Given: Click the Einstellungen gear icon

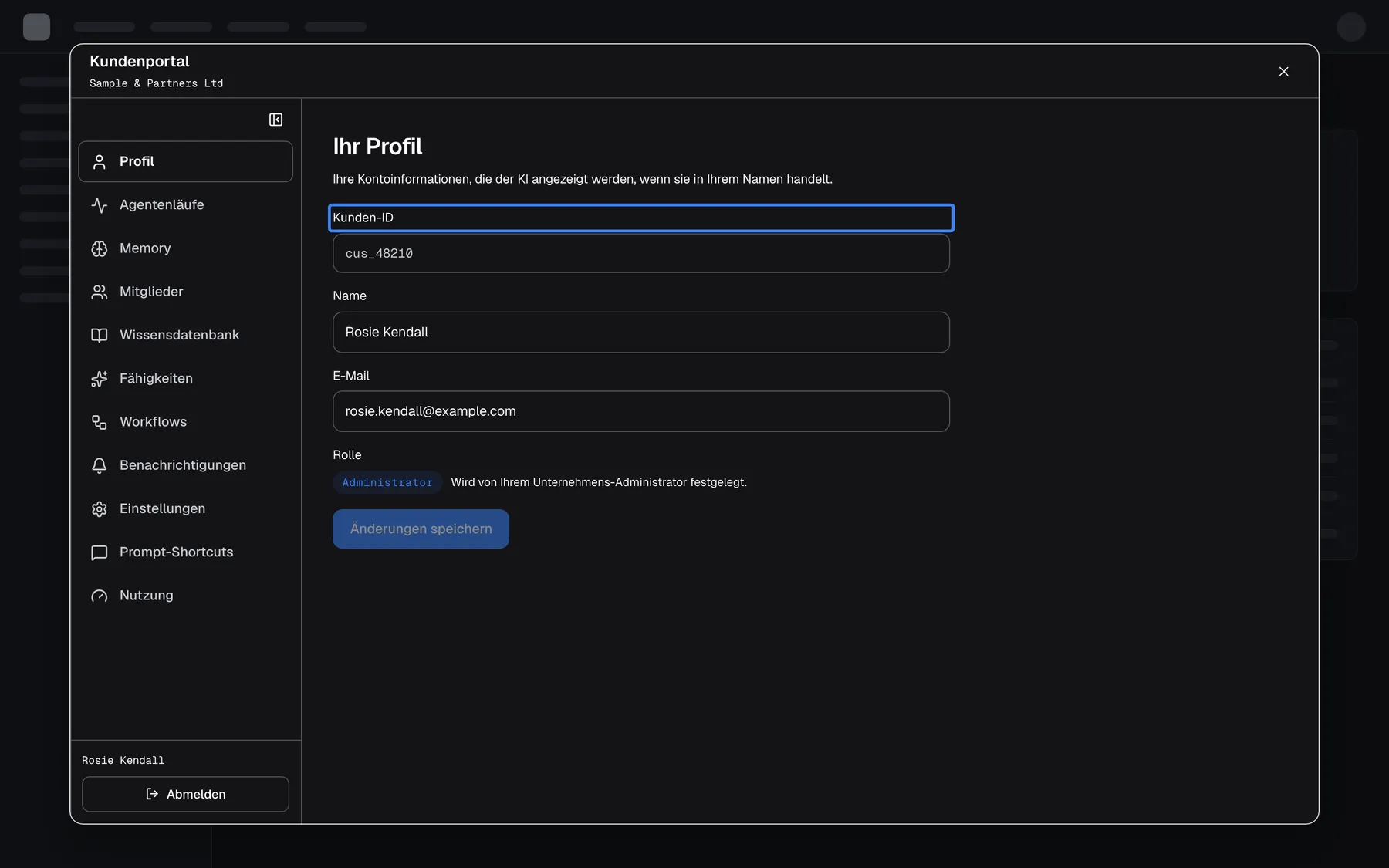Looking at the screenshot, I should [x=99, y=509].
